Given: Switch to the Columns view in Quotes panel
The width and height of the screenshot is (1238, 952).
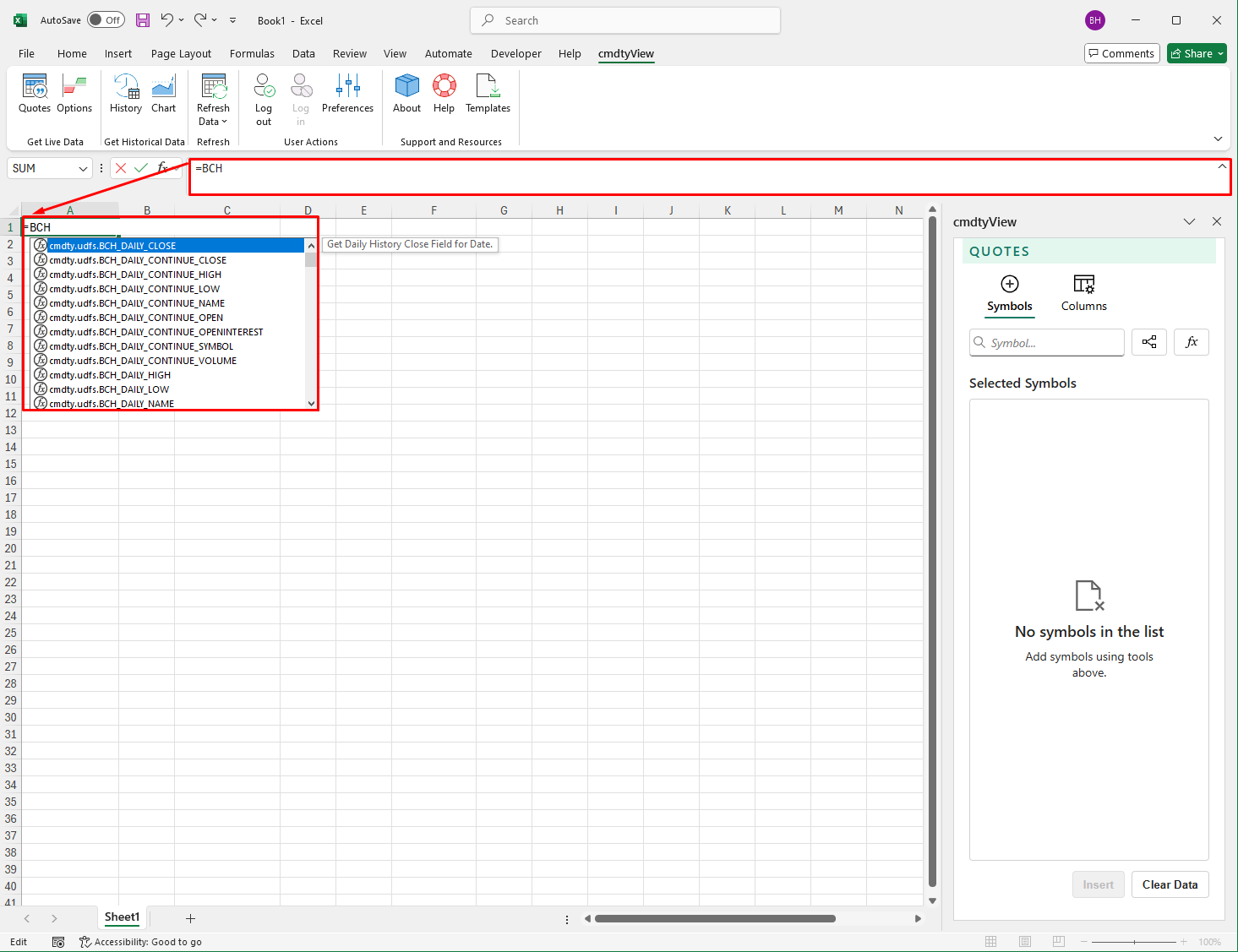Looking at the screenshot, I should 1083,292.
